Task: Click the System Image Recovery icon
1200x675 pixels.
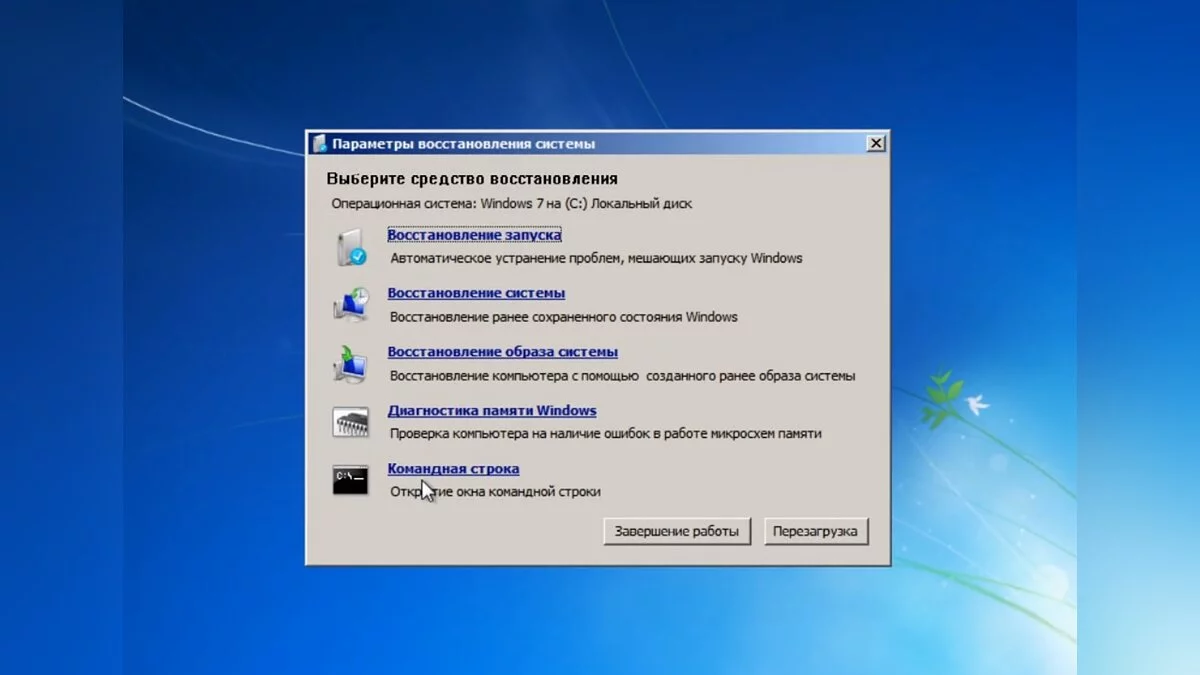Action: [x=351, y=364]
